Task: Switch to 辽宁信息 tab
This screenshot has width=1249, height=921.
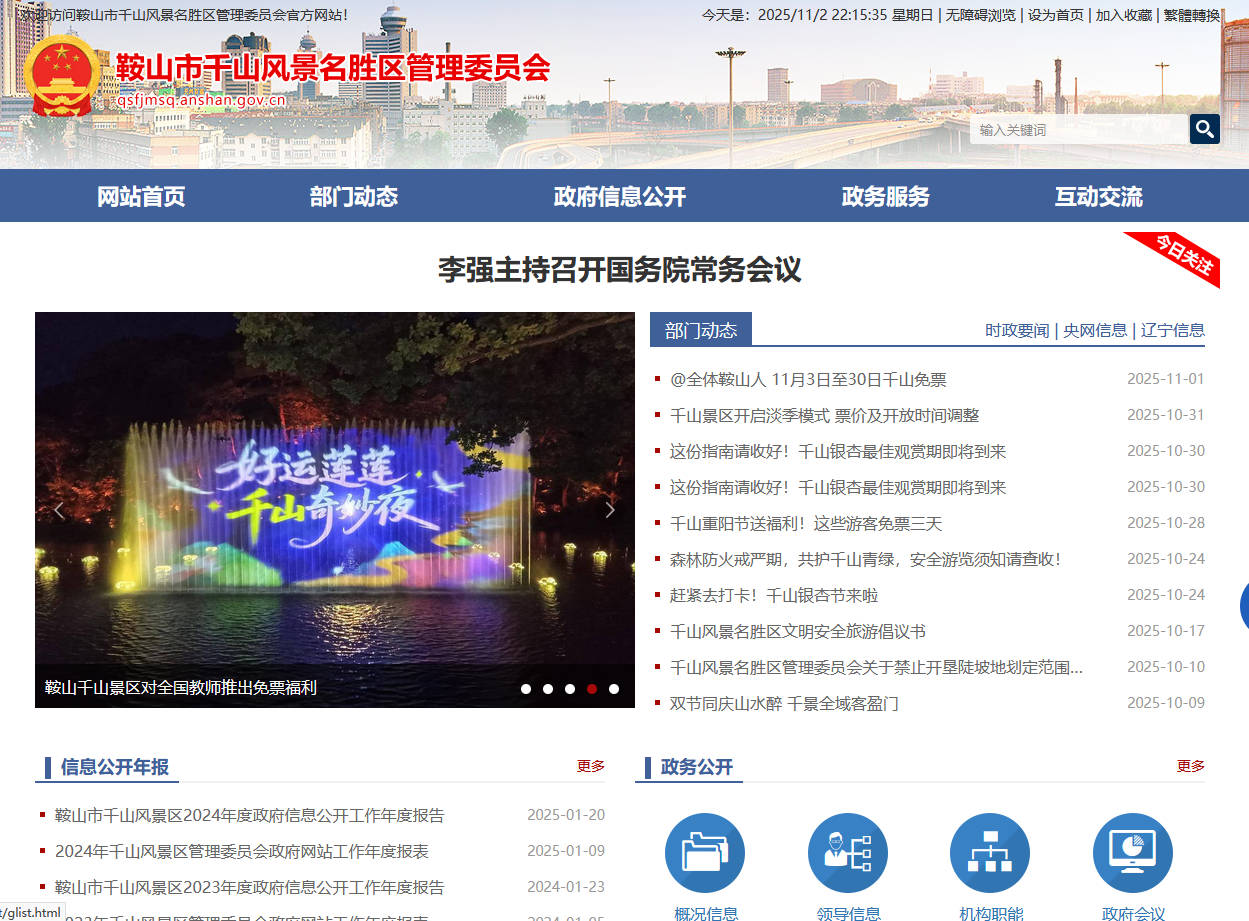Action: [1172, 331]
